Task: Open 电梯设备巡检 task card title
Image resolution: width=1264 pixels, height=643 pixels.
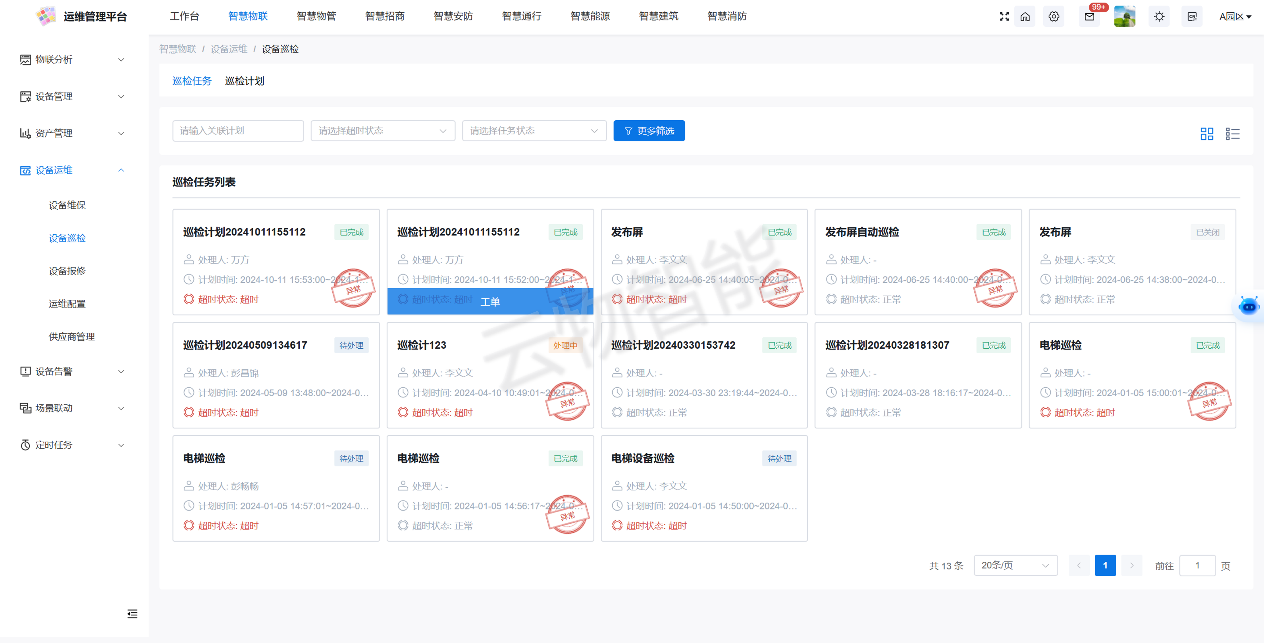Action: (x=643, y=458)
